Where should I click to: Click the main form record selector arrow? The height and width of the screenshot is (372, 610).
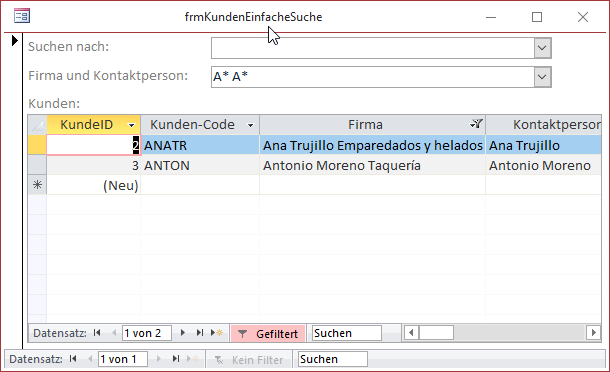pyautogui.click(x=14, y=40)
